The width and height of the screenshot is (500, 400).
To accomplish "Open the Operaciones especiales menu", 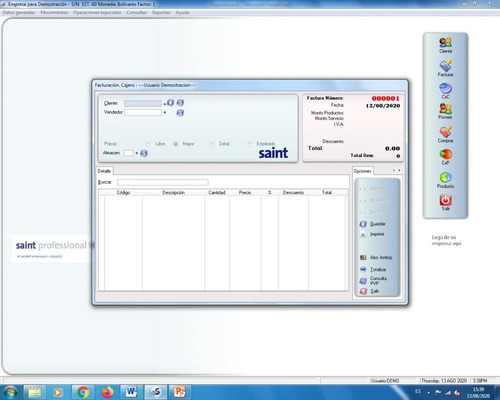I will click(97, 12).
